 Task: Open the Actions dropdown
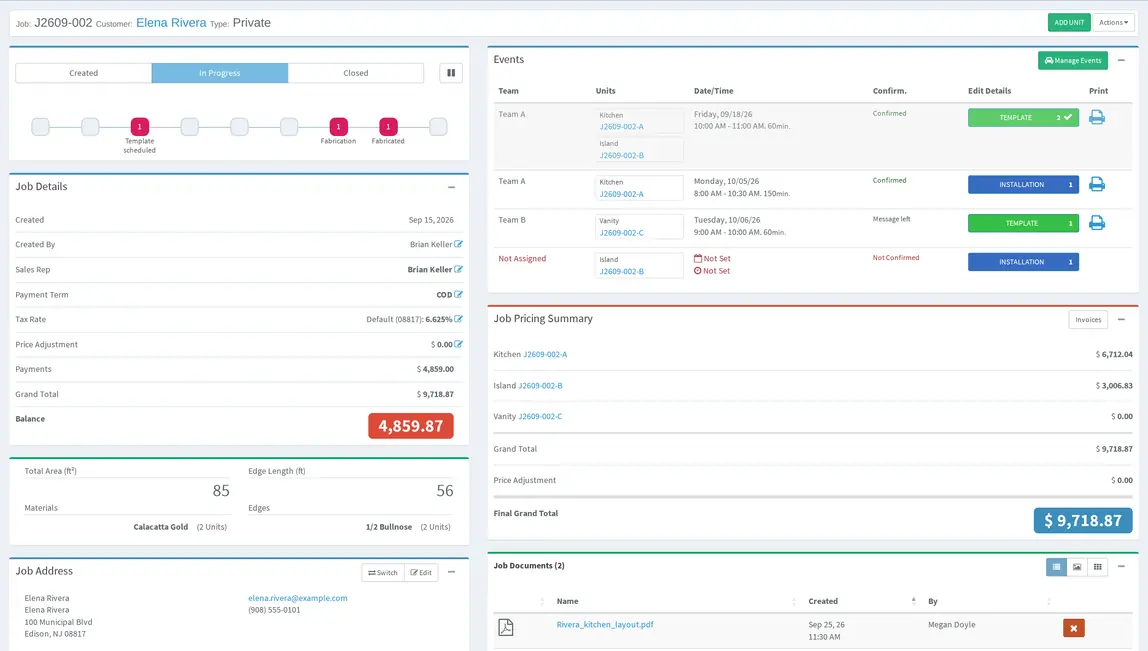click(1114, 23)
